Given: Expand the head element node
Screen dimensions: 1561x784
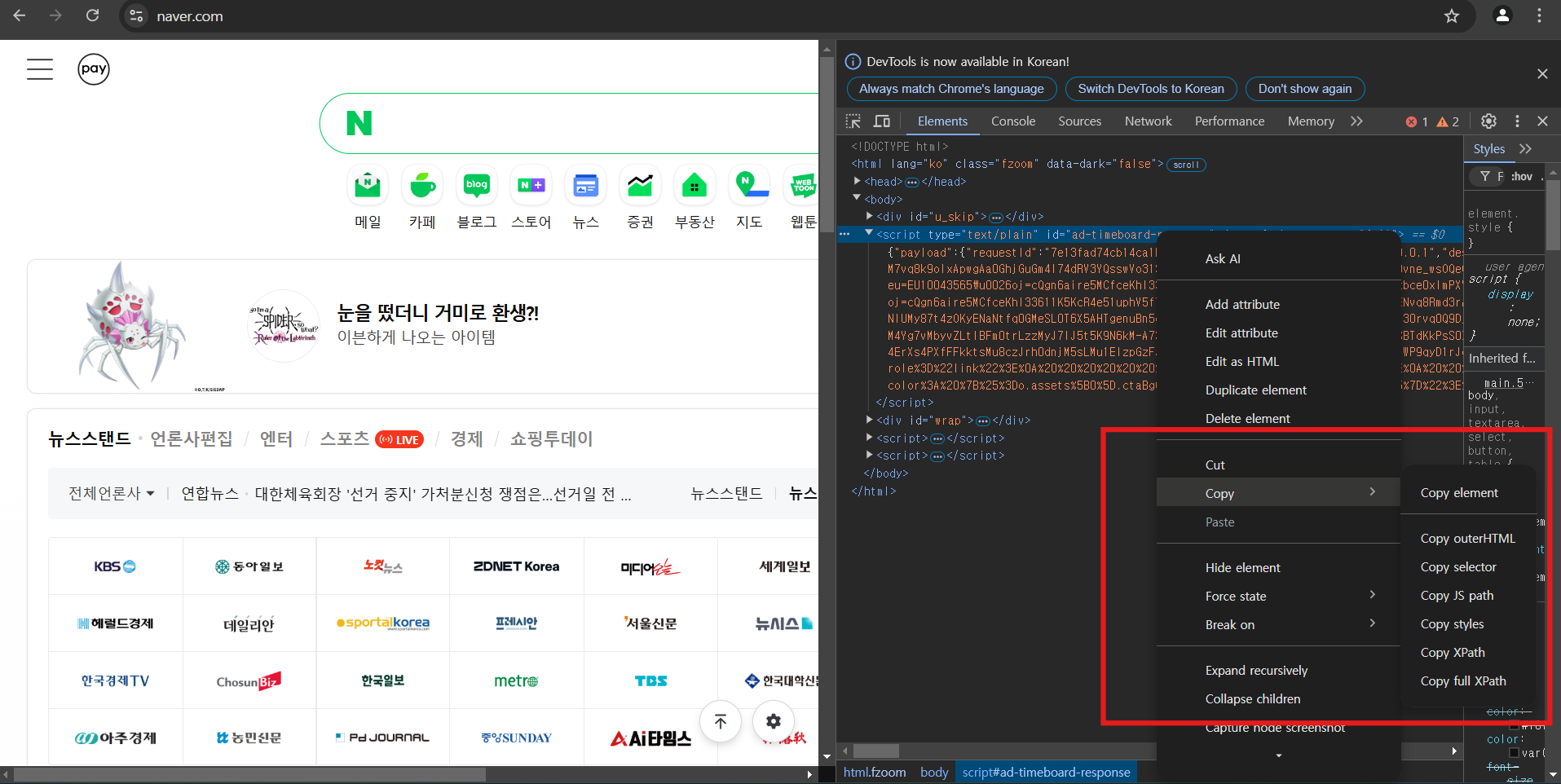Looking at the screenshot, I should (x=858, y=181).
